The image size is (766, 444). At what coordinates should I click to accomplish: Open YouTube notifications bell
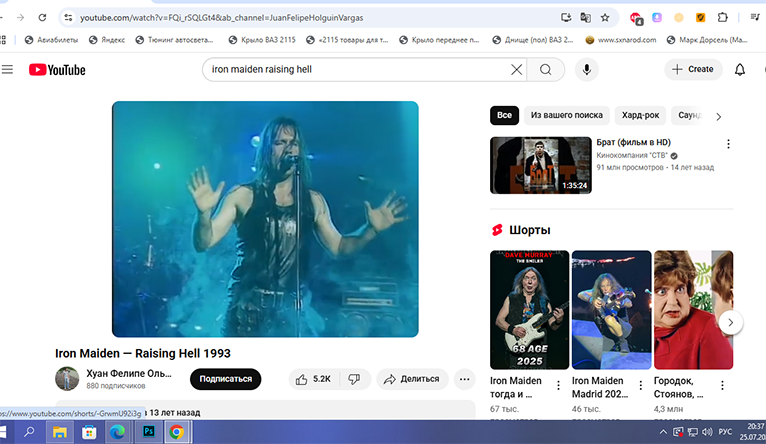740,69
